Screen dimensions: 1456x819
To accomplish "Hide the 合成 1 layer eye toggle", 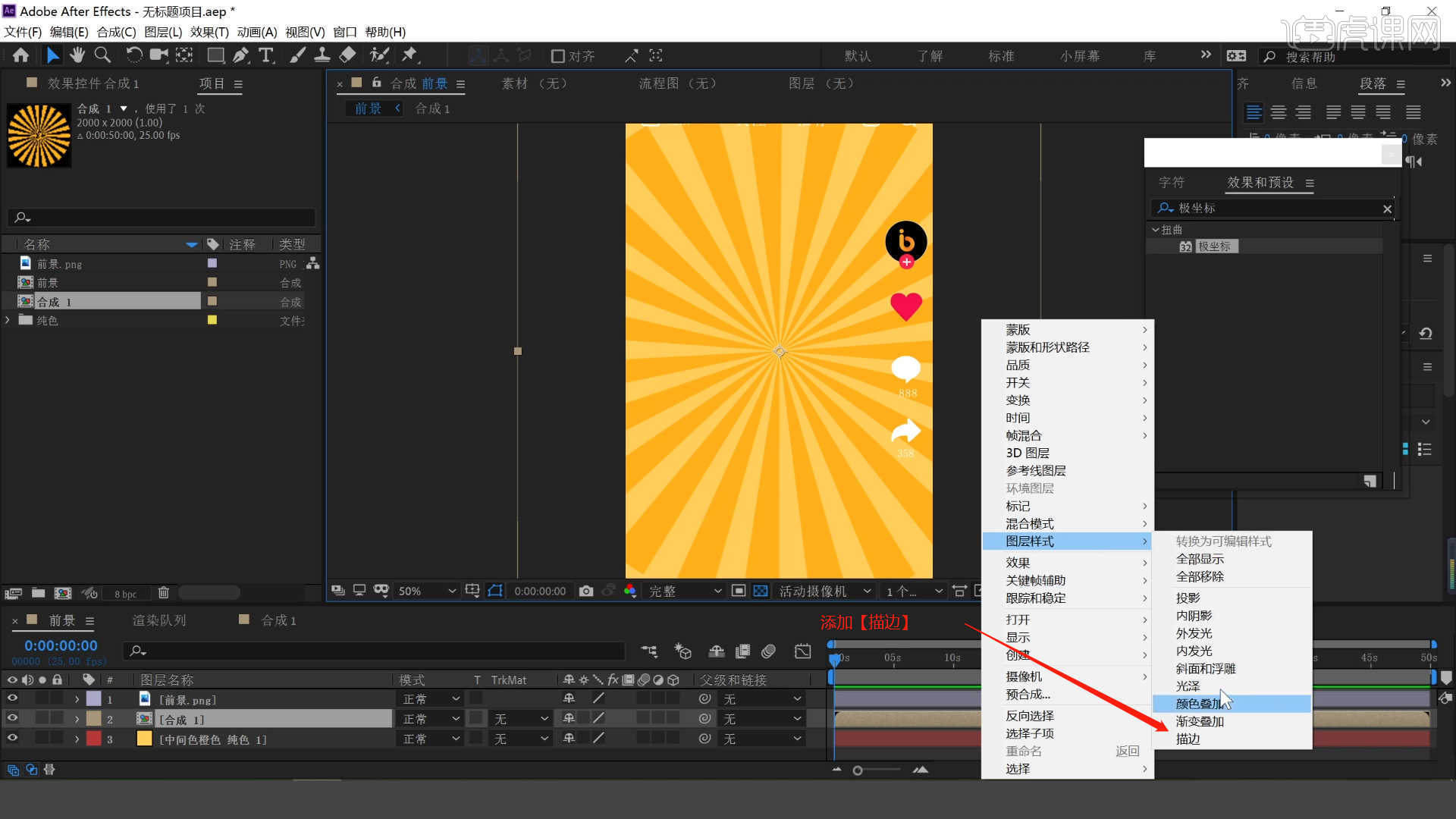I will pos(12,718).
